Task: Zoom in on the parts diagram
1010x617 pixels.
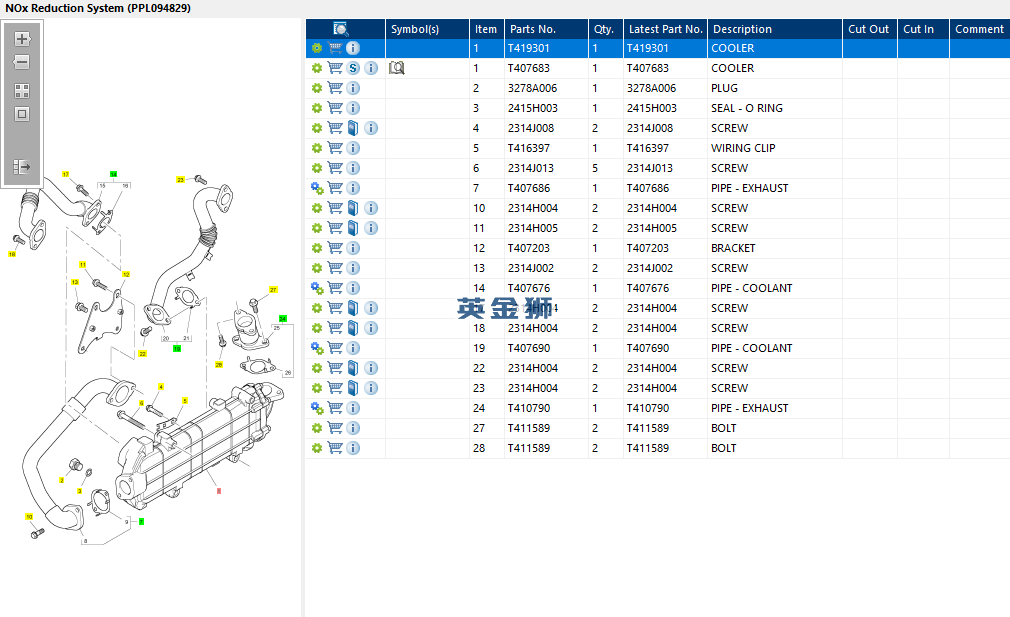Action: (22, 39)
